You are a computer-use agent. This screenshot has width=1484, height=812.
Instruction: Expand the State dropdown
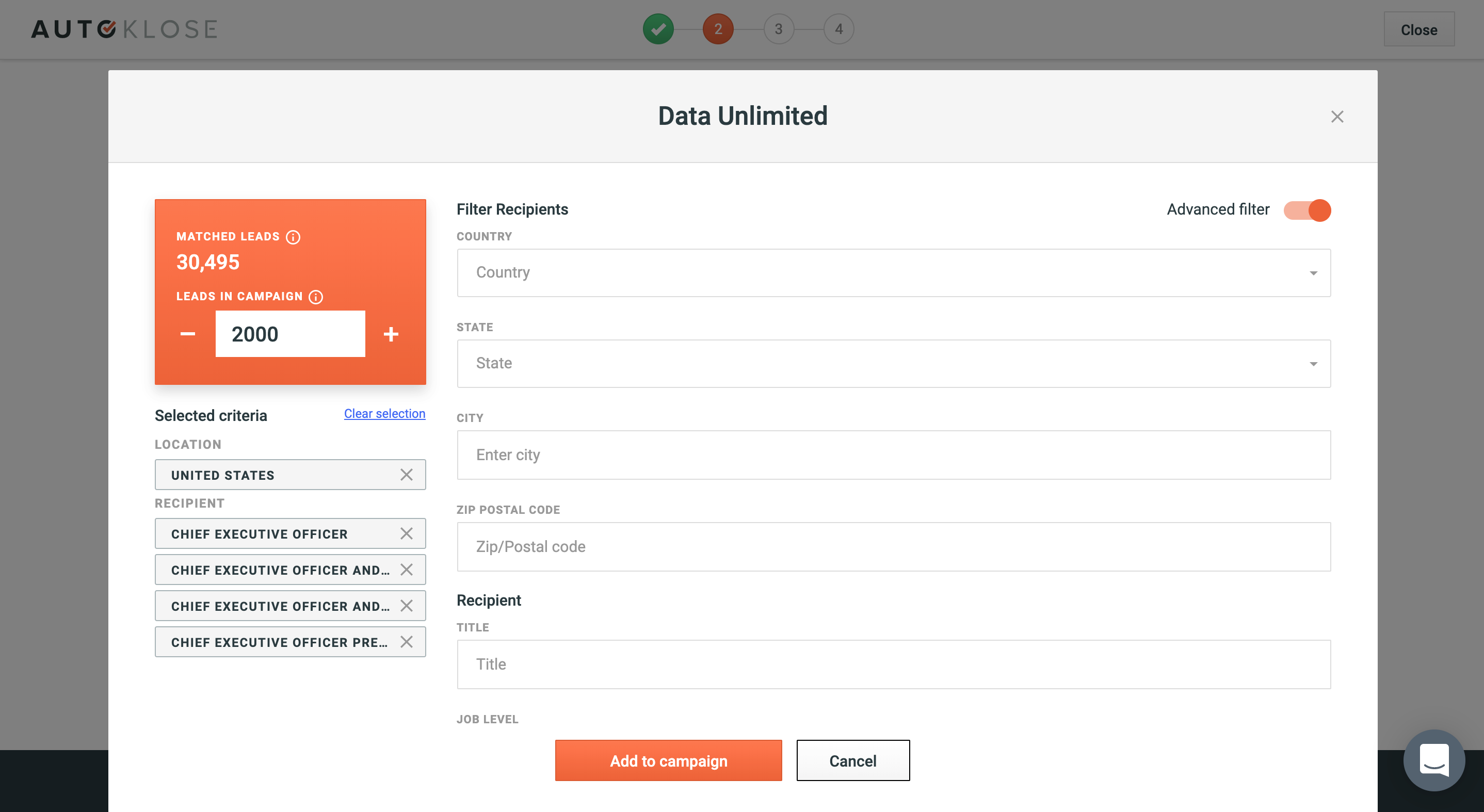tap(893, 363)
